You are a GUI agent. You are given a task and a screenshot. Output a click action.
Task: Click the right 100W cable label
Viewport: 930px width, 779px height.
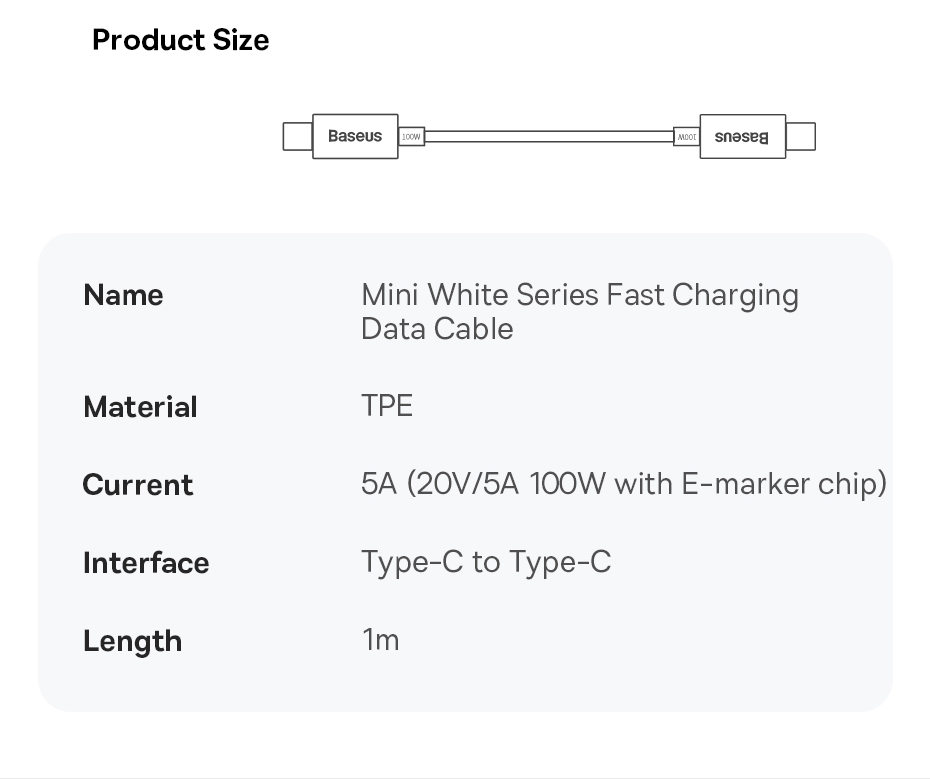click(x=686, y=136)
